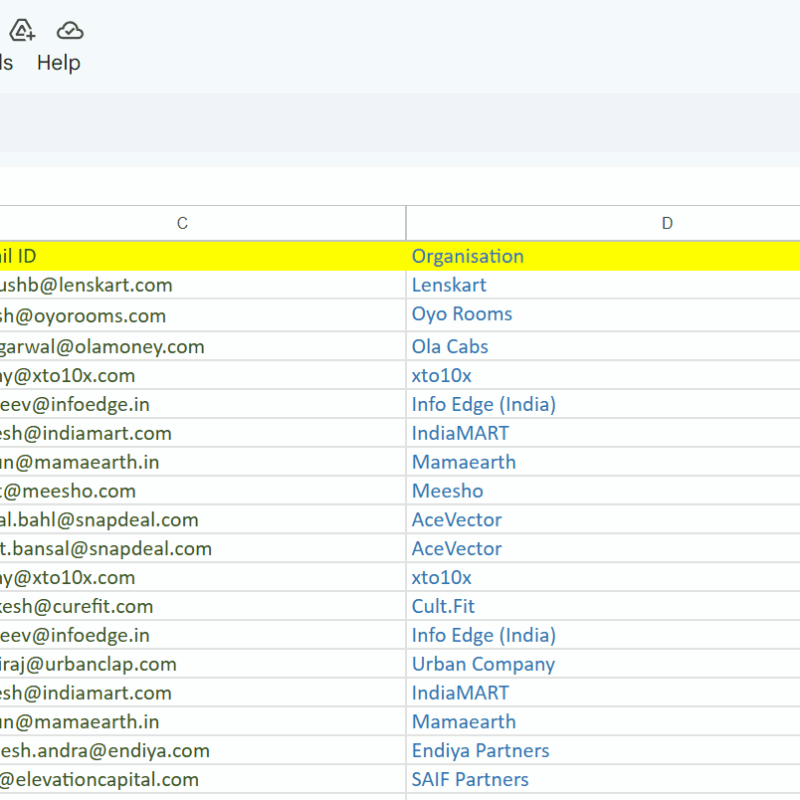Click the urbanclap.com email cell
This screenshot has width=800, height=800.
click(203, 664)
